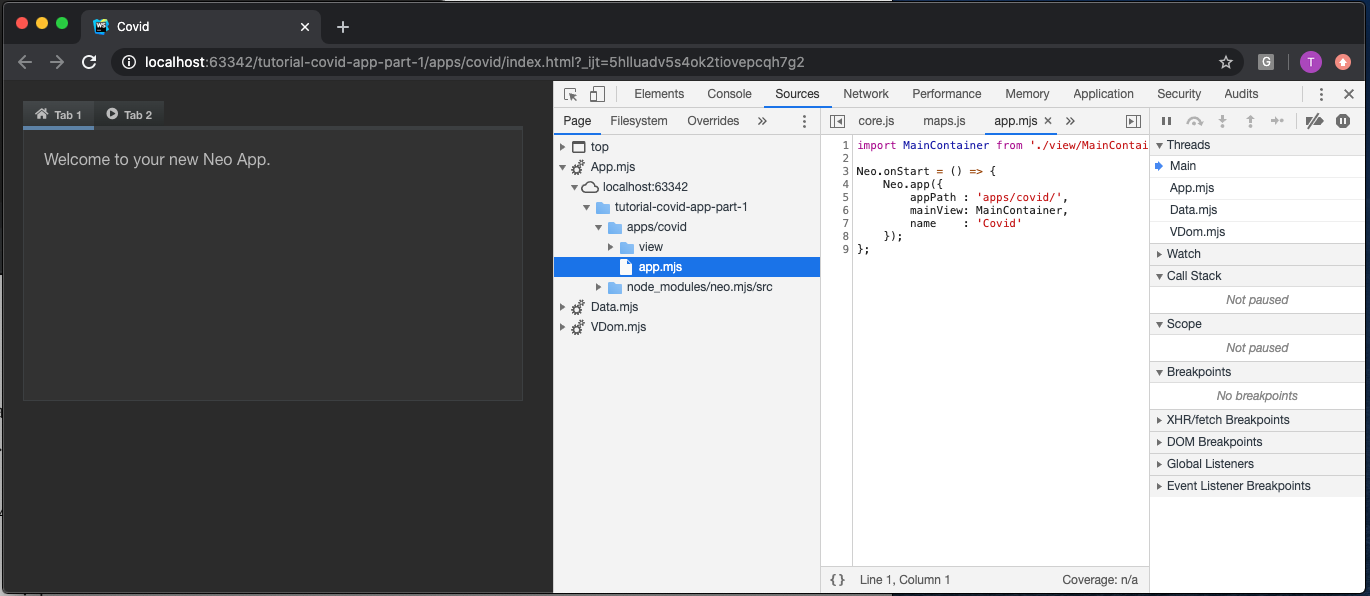Close the app.mjs editor tab
This screenshot has height=596, width=1370.
coord(1048,120)
